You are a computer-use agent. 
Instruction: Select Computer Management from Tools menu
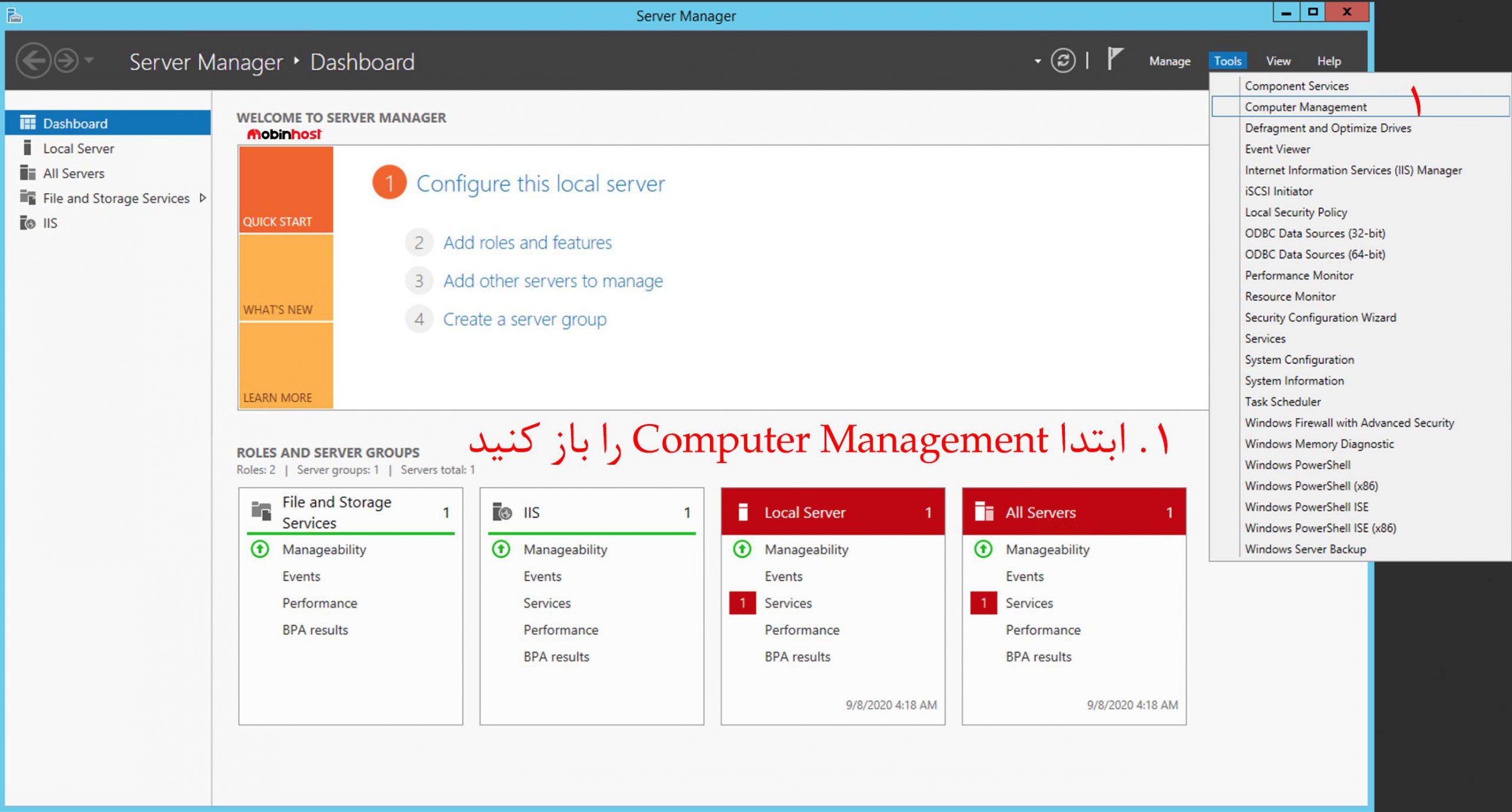coord(1305,107)
